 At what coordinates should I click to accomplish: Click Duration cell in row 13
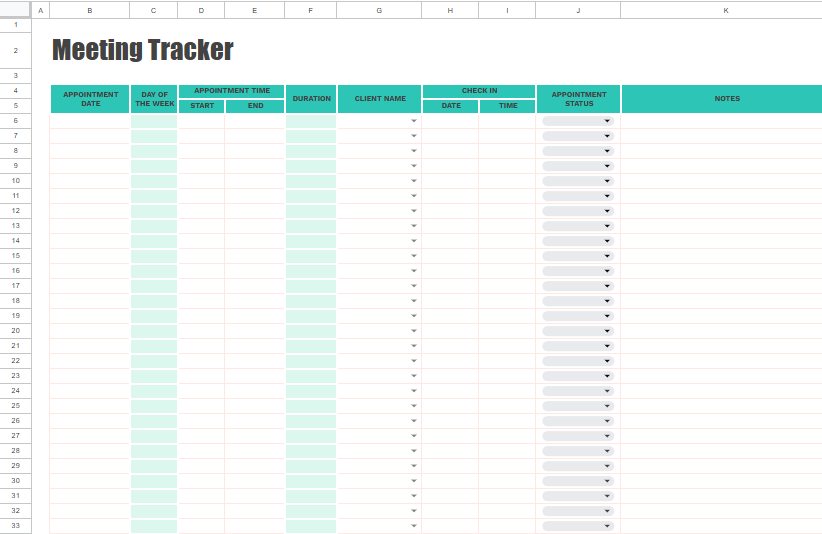point(311,226)
